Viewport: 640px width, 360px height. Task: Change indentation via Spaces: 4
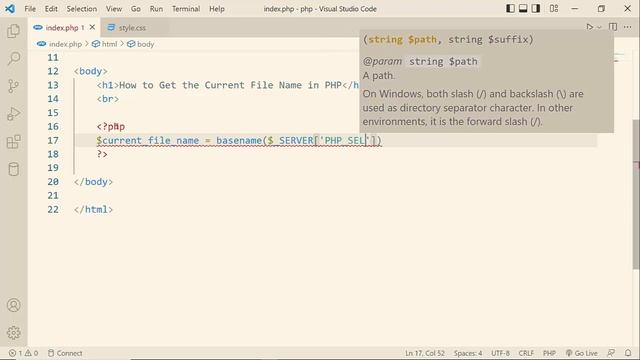coord(468,353)
